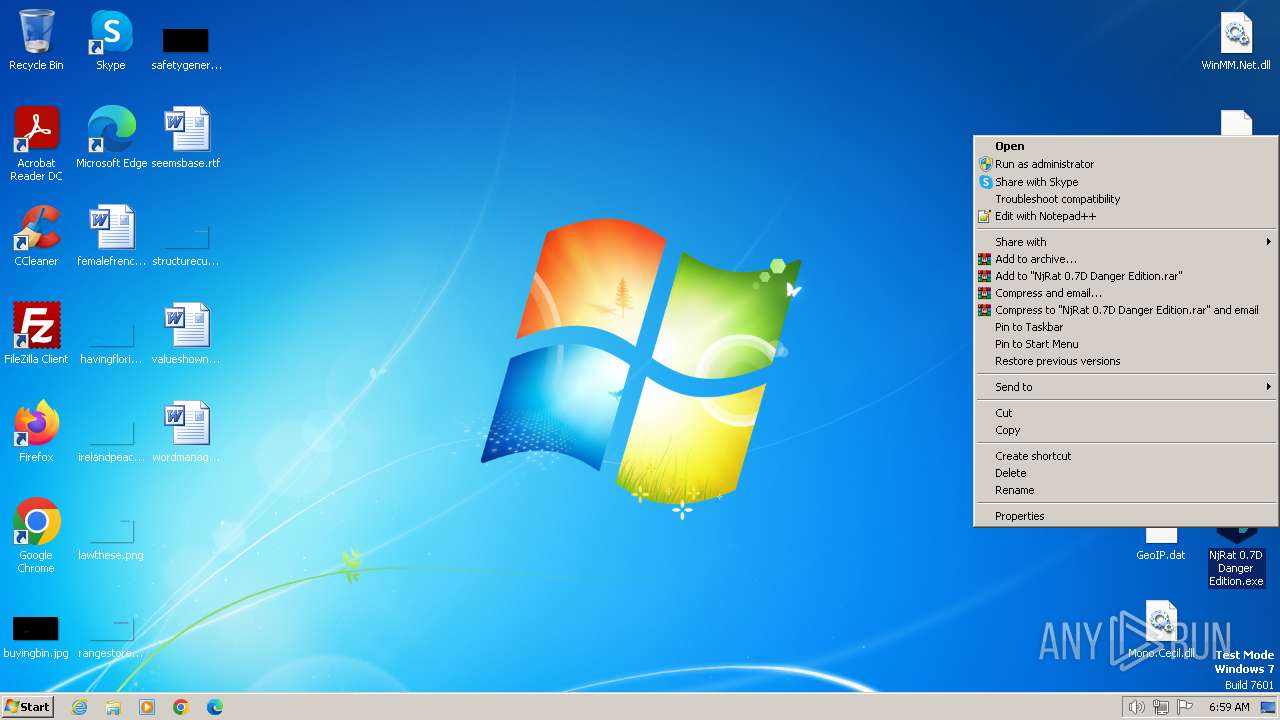Choose Cut in the context menu
This screenshot has height=720, width=1280.
(x=1126, y=413)
